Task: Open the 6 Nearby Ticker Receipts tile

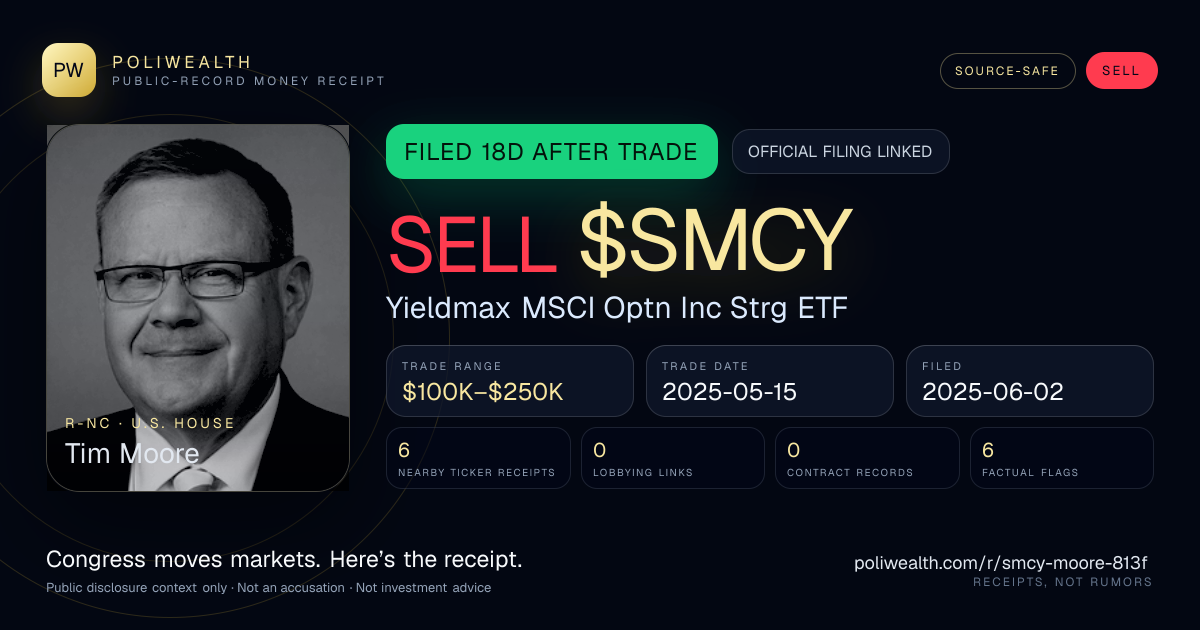Action: 478,458
